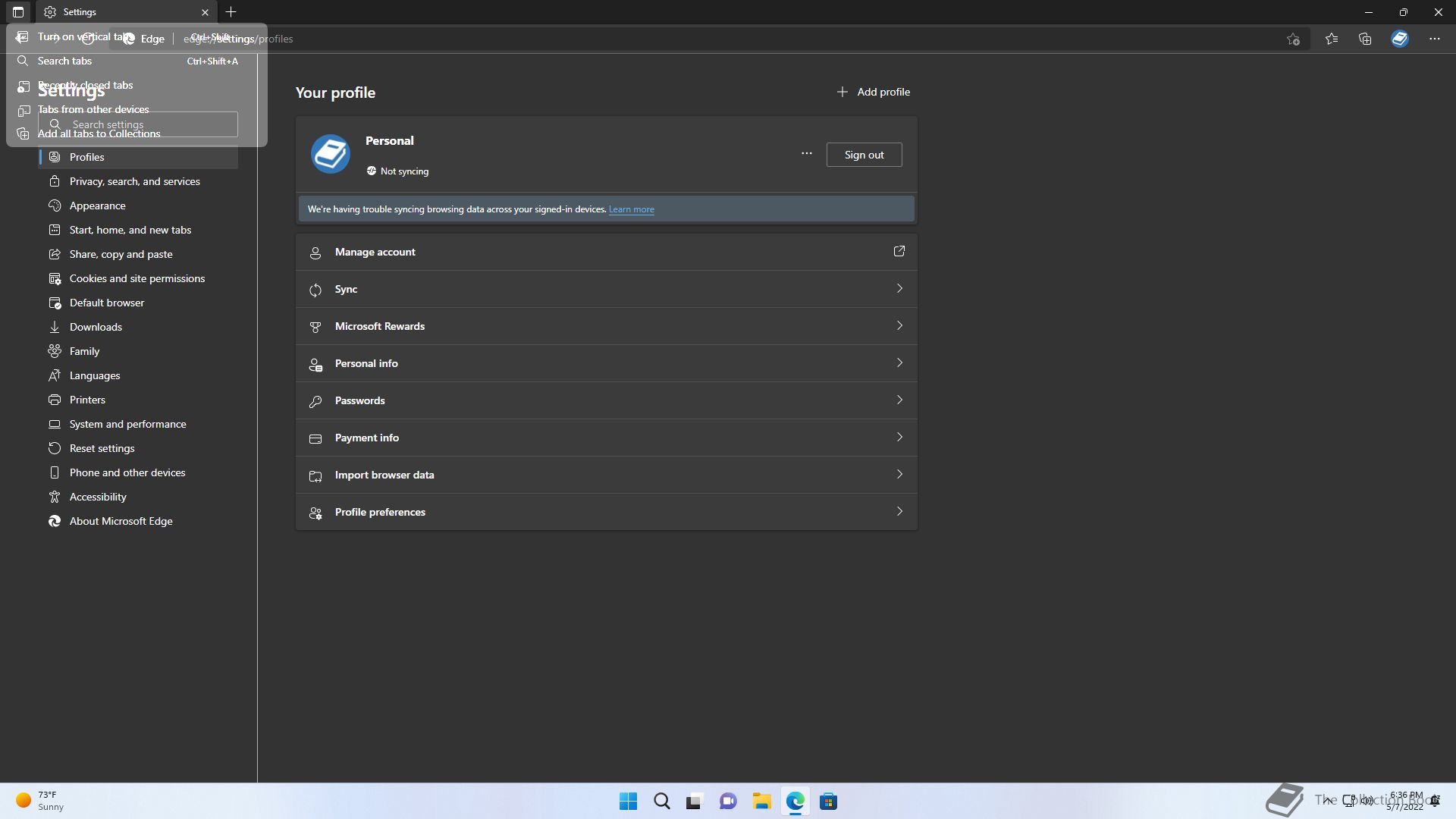The image size is (1456, 819).
Task: Open the tab actions menu icon
Action: [18, 12]
